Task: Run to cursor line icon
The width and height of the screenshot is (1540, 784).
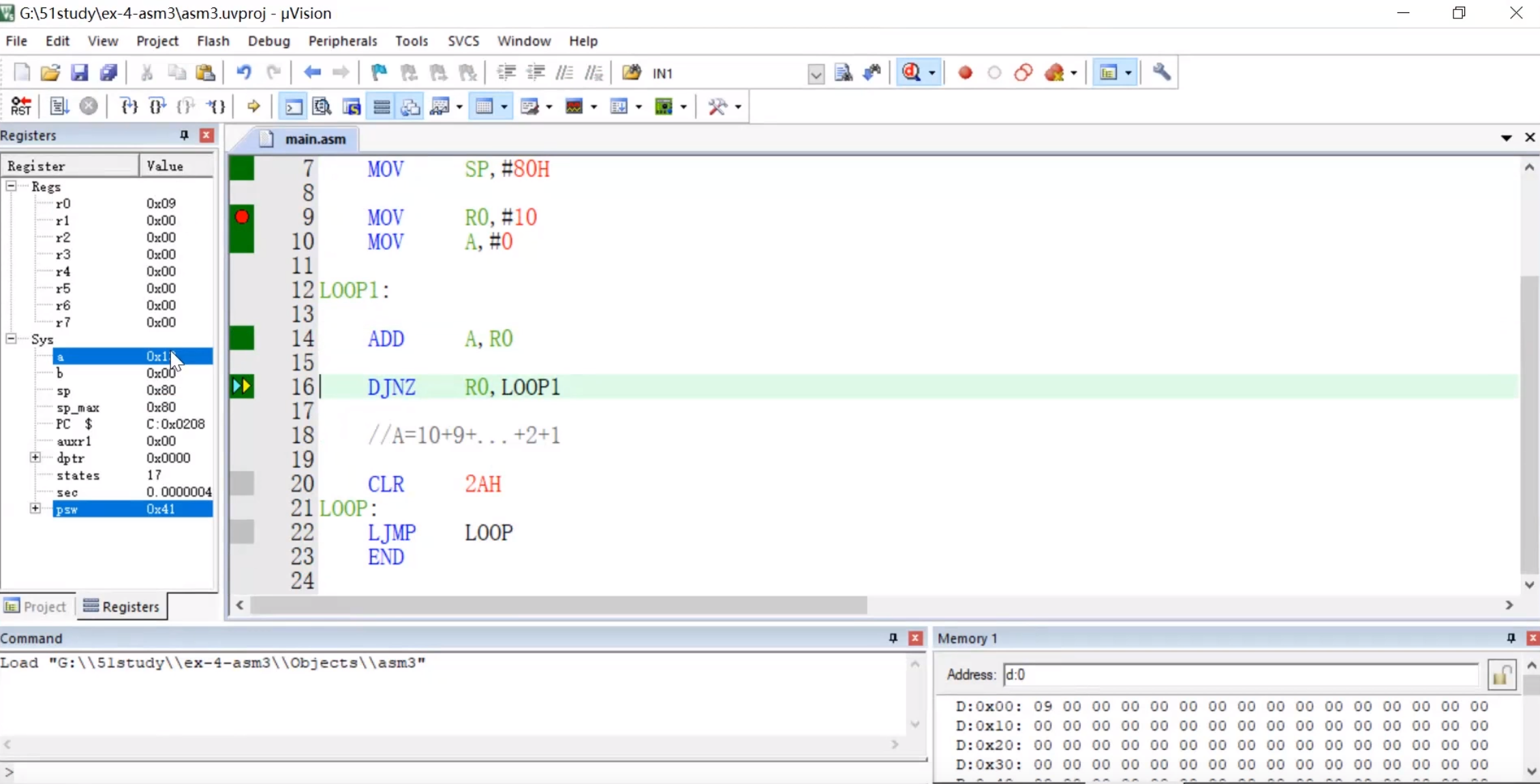Action: (217, 106)
